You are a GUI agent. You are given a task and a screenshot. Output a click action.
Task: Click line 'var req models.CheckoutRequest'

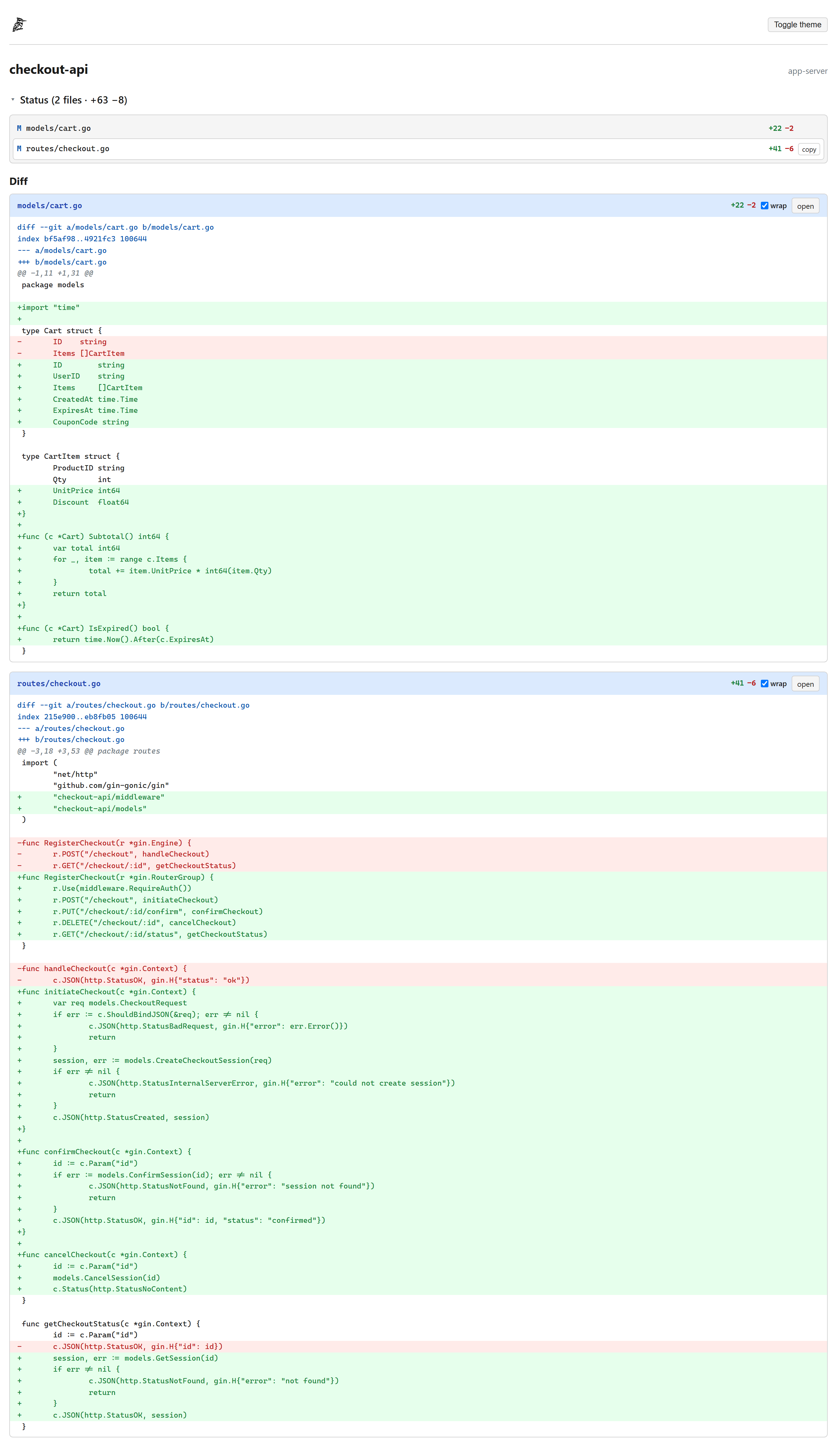[418, 1003]
